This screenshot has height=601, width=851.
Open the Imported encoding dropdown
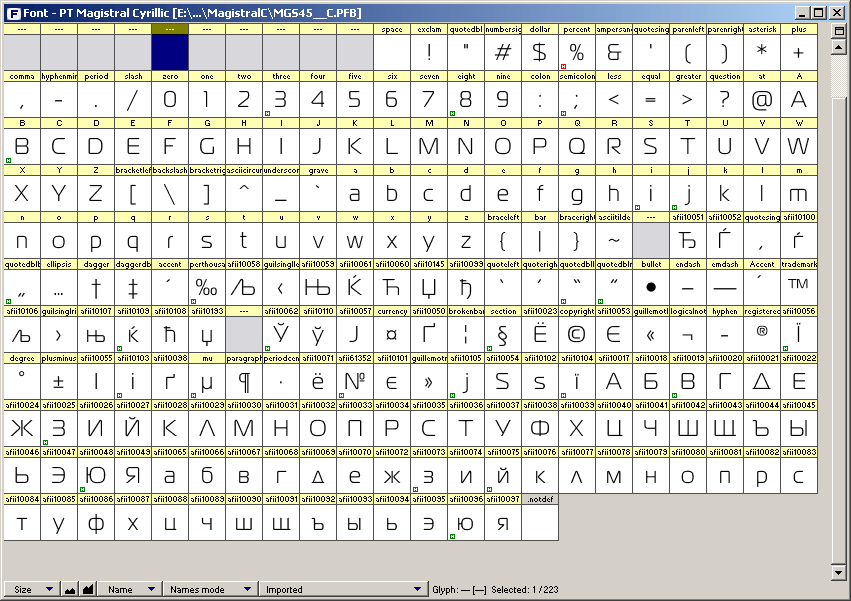[343, 589]
